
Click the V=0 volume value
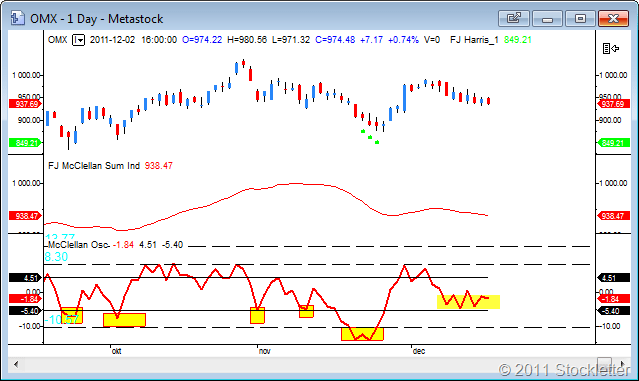point(432,40)
